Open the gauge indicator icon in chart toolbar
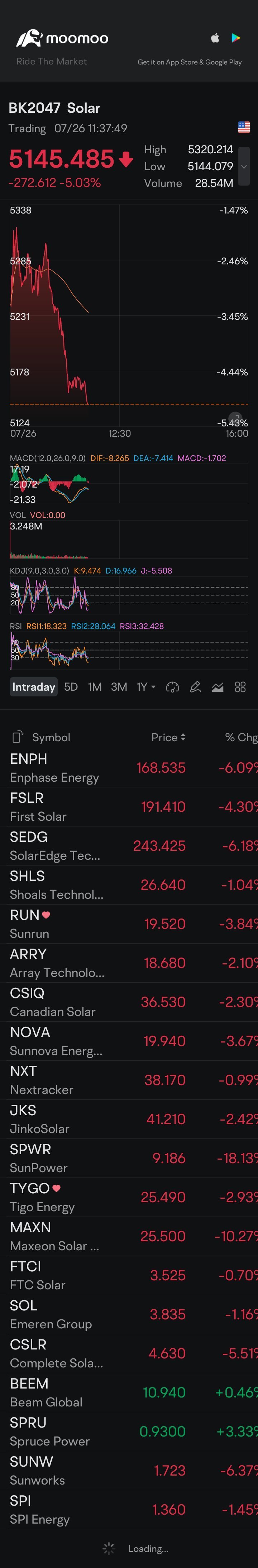Image resolution: width=258 pixels, height=1568 pixels. coord(172,687)
